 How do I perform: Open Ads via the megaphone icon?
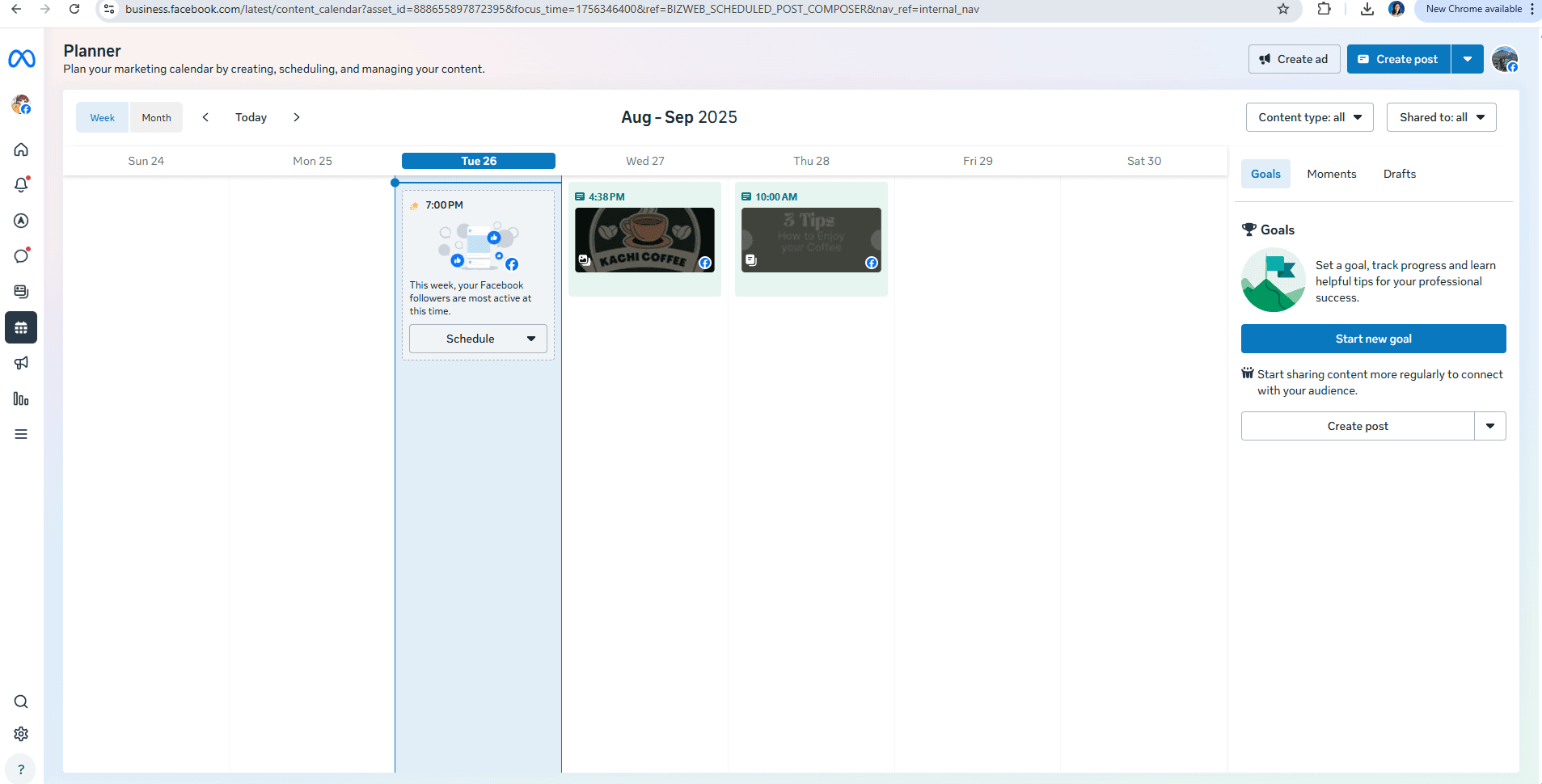[21, 362]
